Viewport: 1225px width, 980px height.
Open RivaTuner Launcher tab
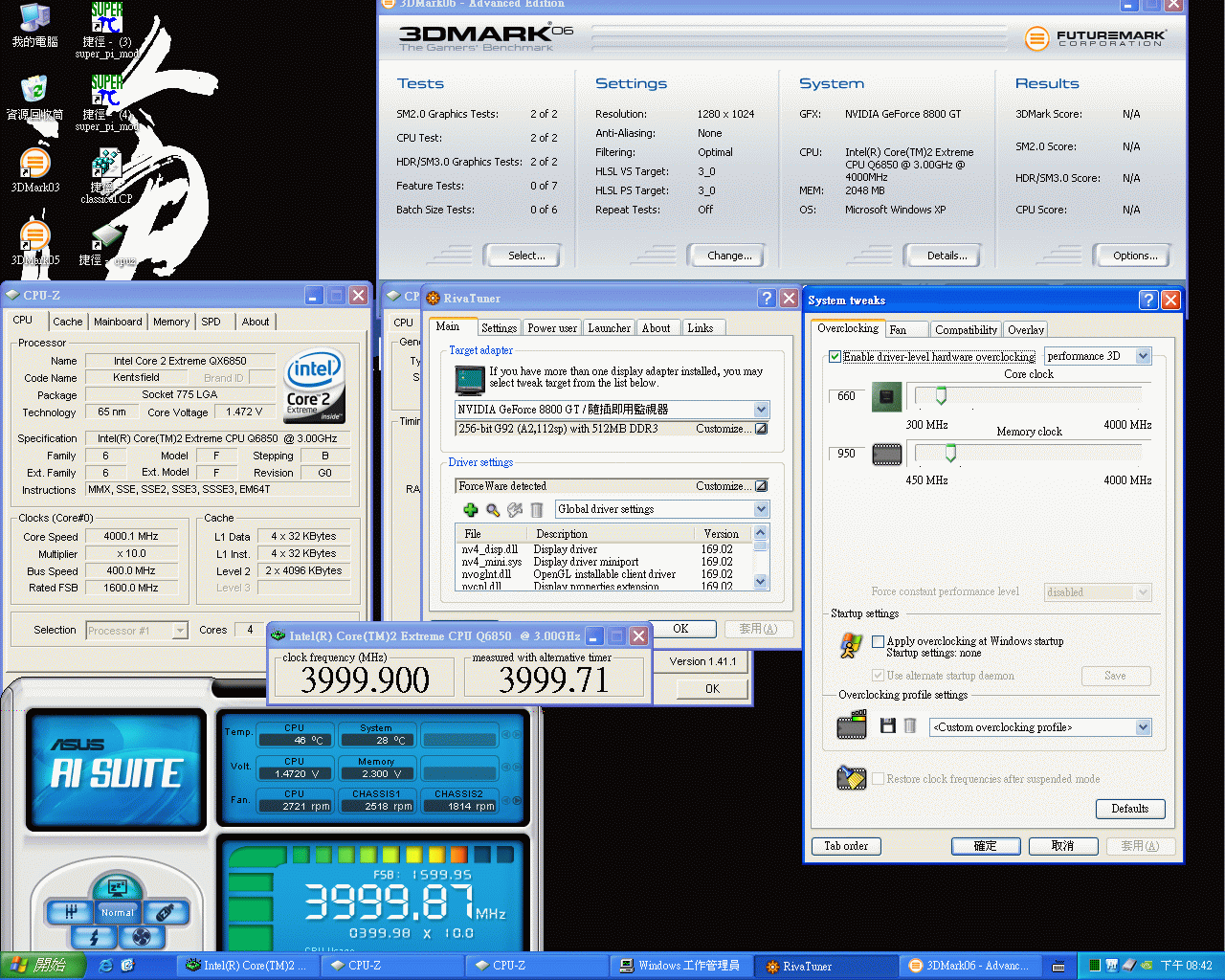pos(609,328)
